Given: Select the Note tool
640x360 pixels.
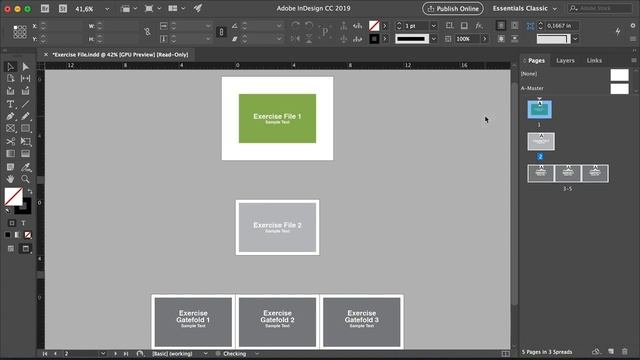Looking at the screenshot, I should tap(10, 167).
